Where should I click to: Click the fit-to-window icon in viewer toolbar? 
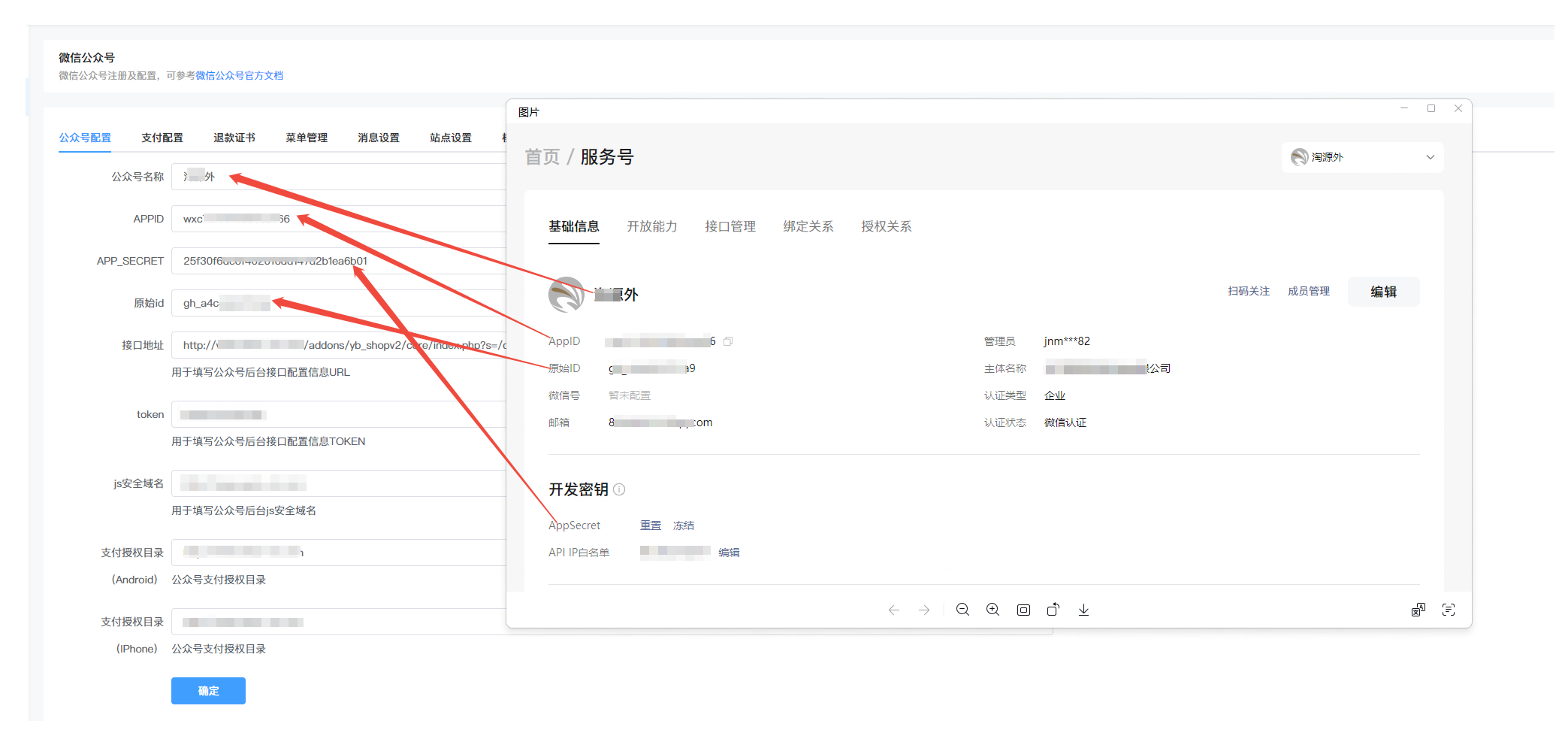(1023, 610)
